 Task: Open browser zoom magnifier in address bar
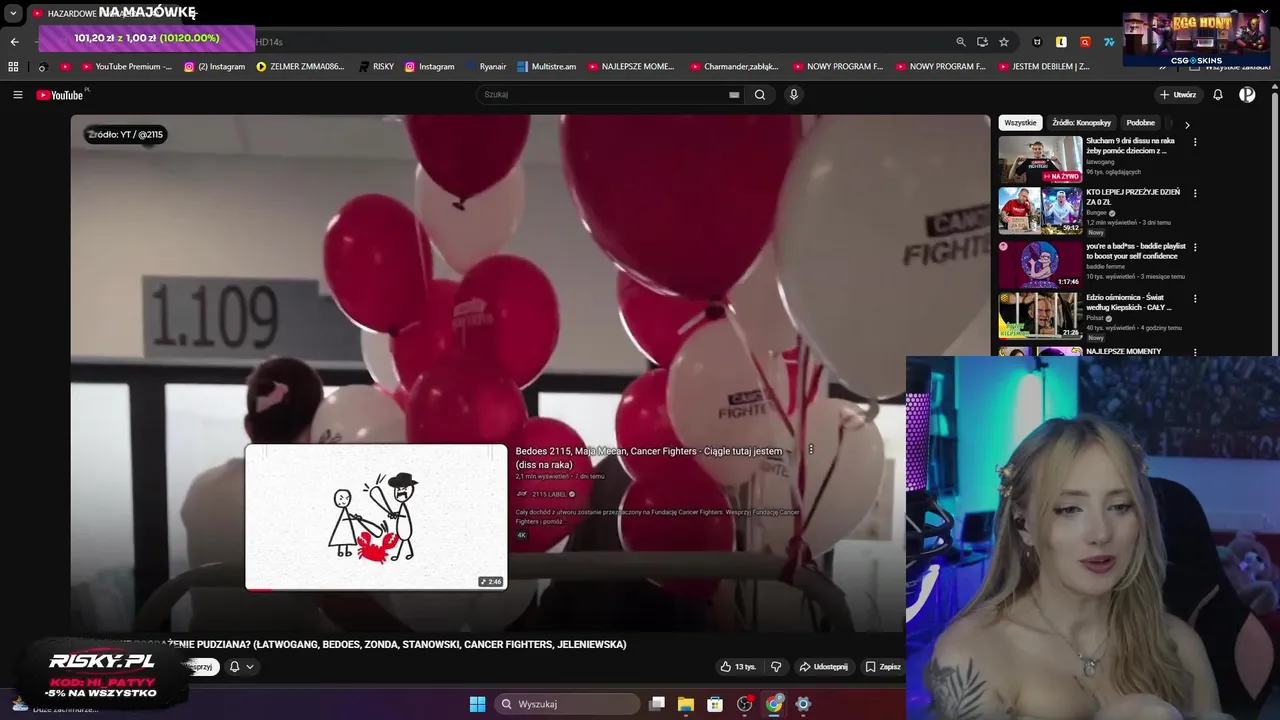pos(961,42)
